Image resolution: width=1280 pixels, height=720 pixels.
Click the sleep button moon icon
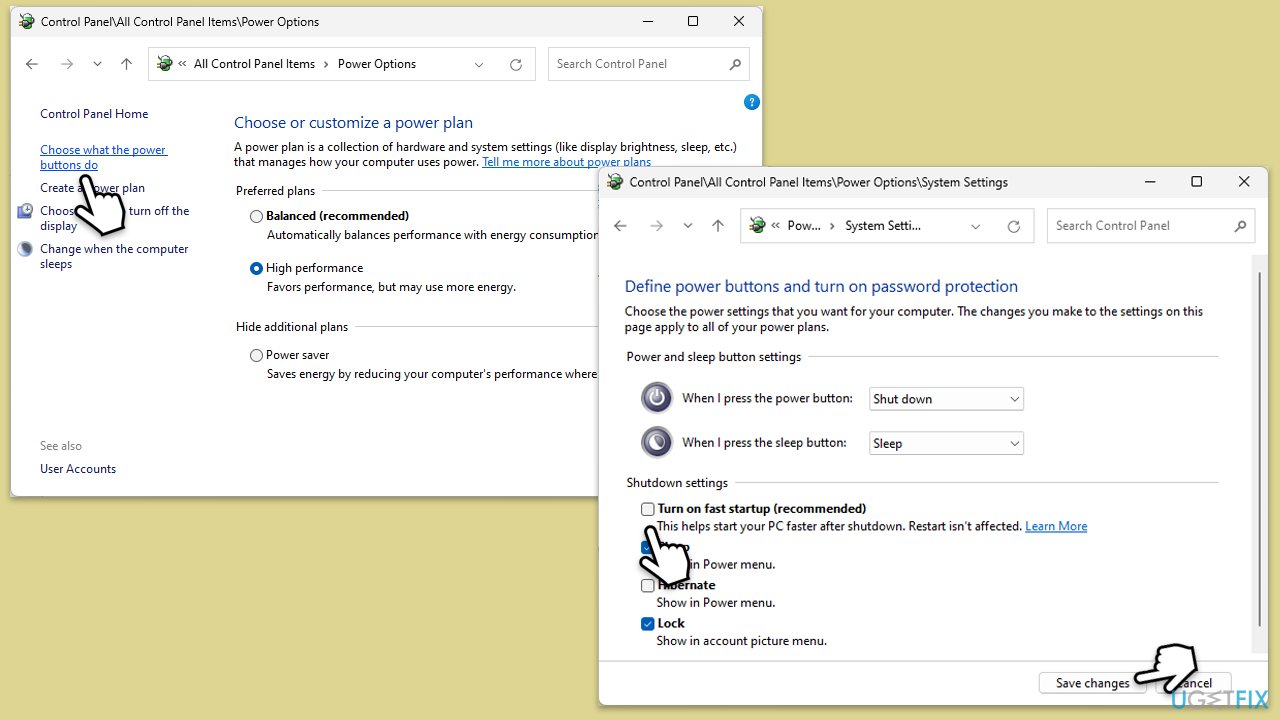click(657, 442)
